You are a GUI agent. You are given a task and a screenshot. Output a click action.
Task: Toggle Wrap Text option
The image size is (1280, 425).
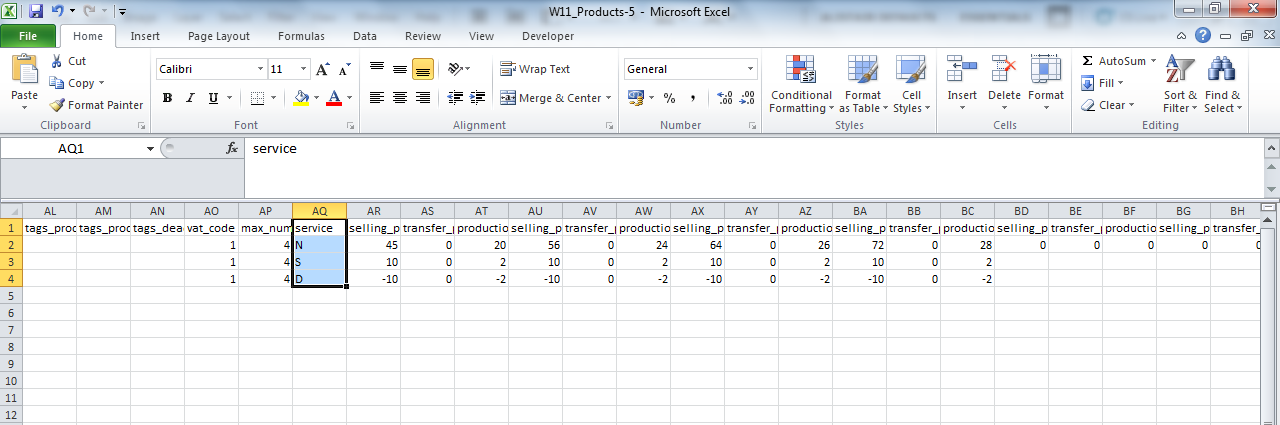[535, 69]
